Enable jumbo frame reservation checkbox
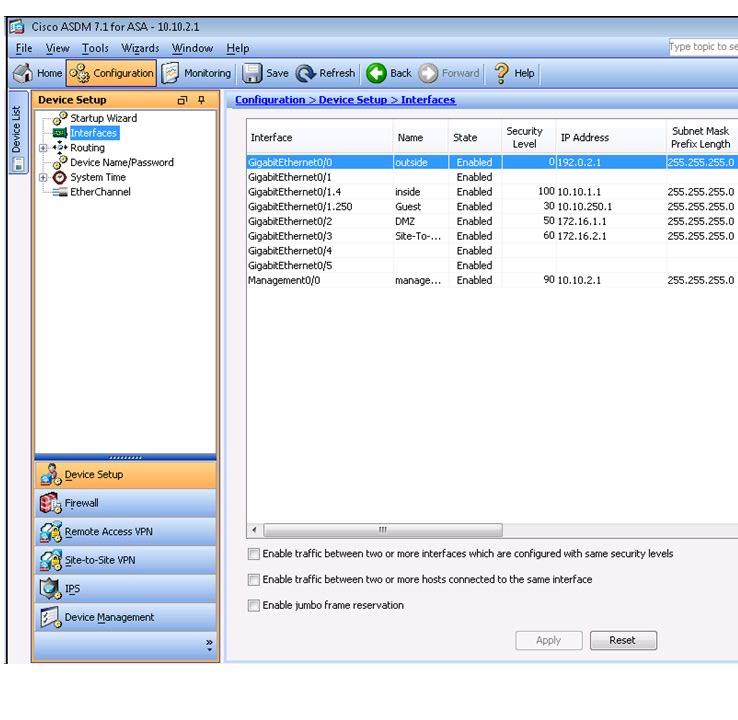738x720 pixels. coord(254,606)
